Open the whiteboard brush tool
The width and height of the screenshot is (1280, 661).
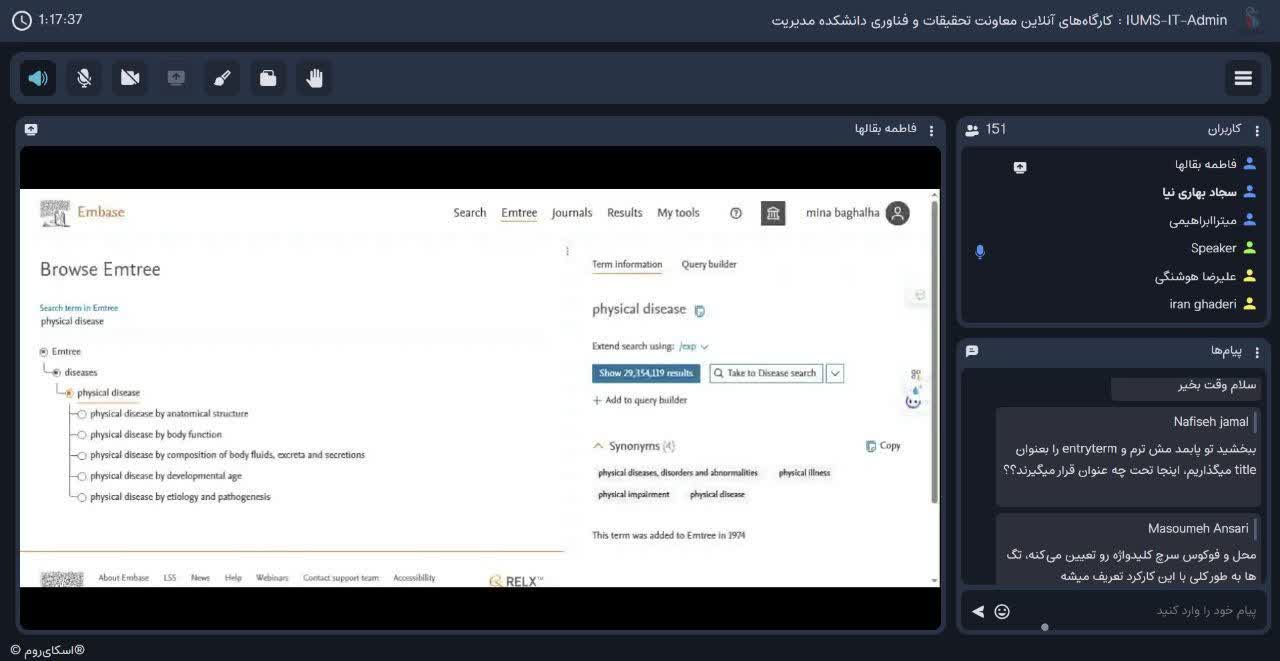click(x=222, y=78)
